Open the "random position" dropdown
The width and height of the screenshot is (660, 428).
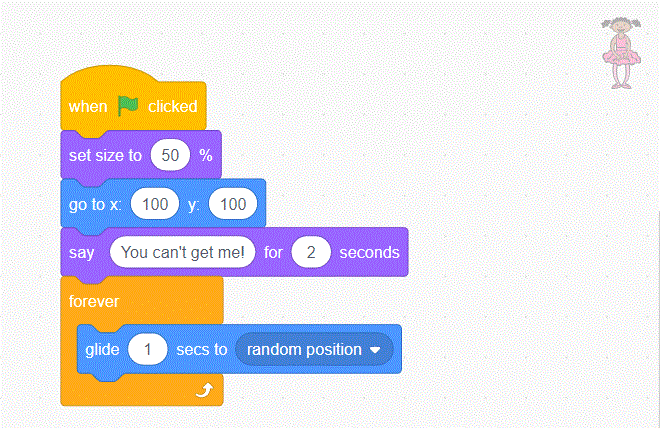(304, 349)
